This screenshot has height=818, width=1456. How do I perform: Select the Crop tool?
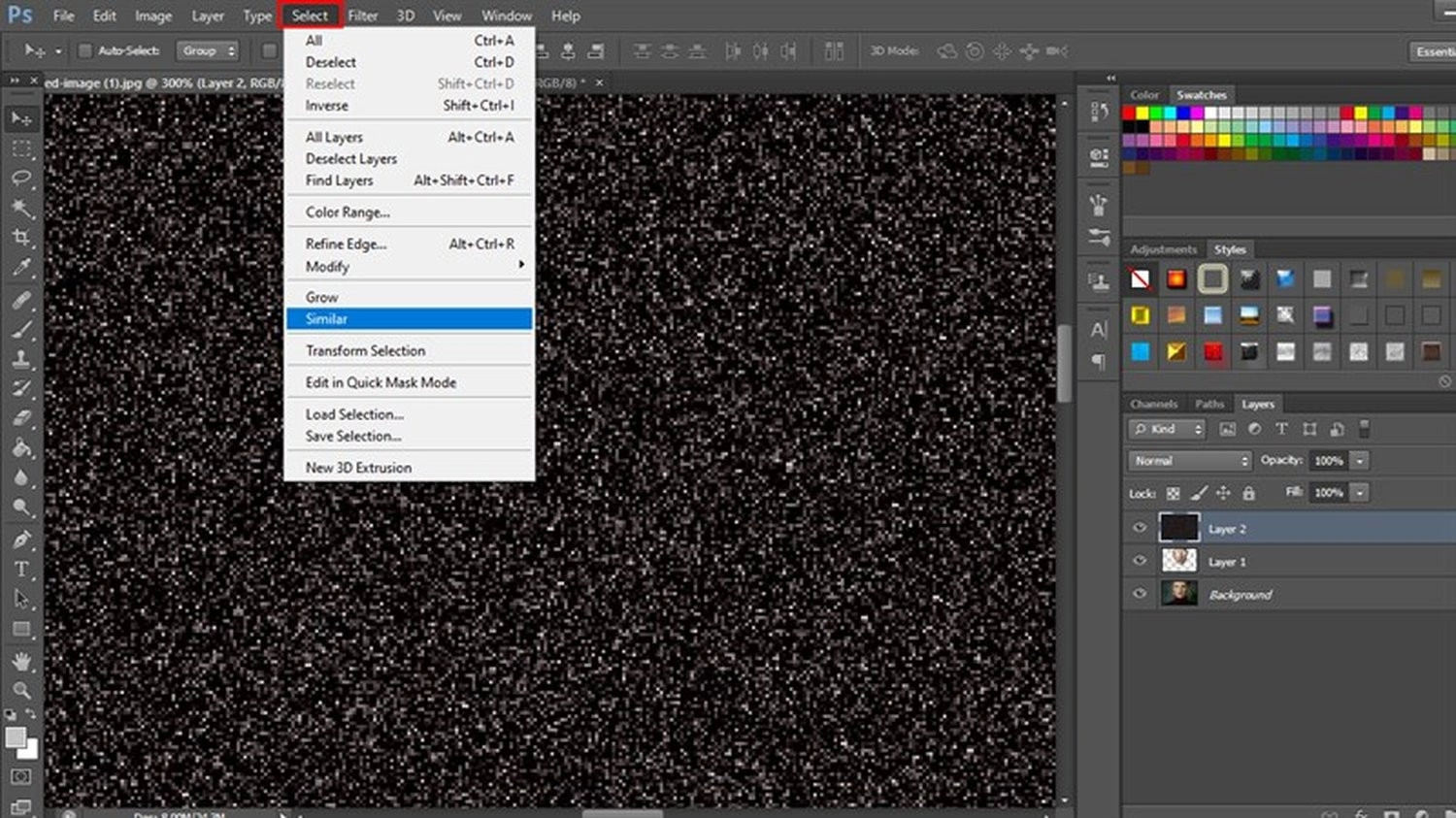click(21, 238)
